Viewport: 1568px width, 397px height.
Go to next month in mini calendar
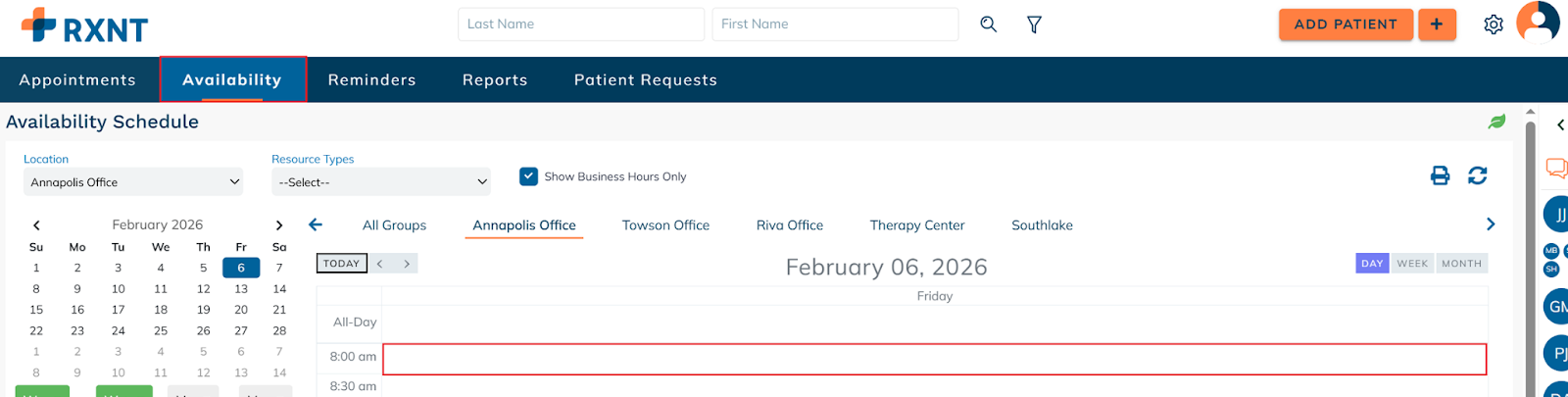tap(279, 225)
